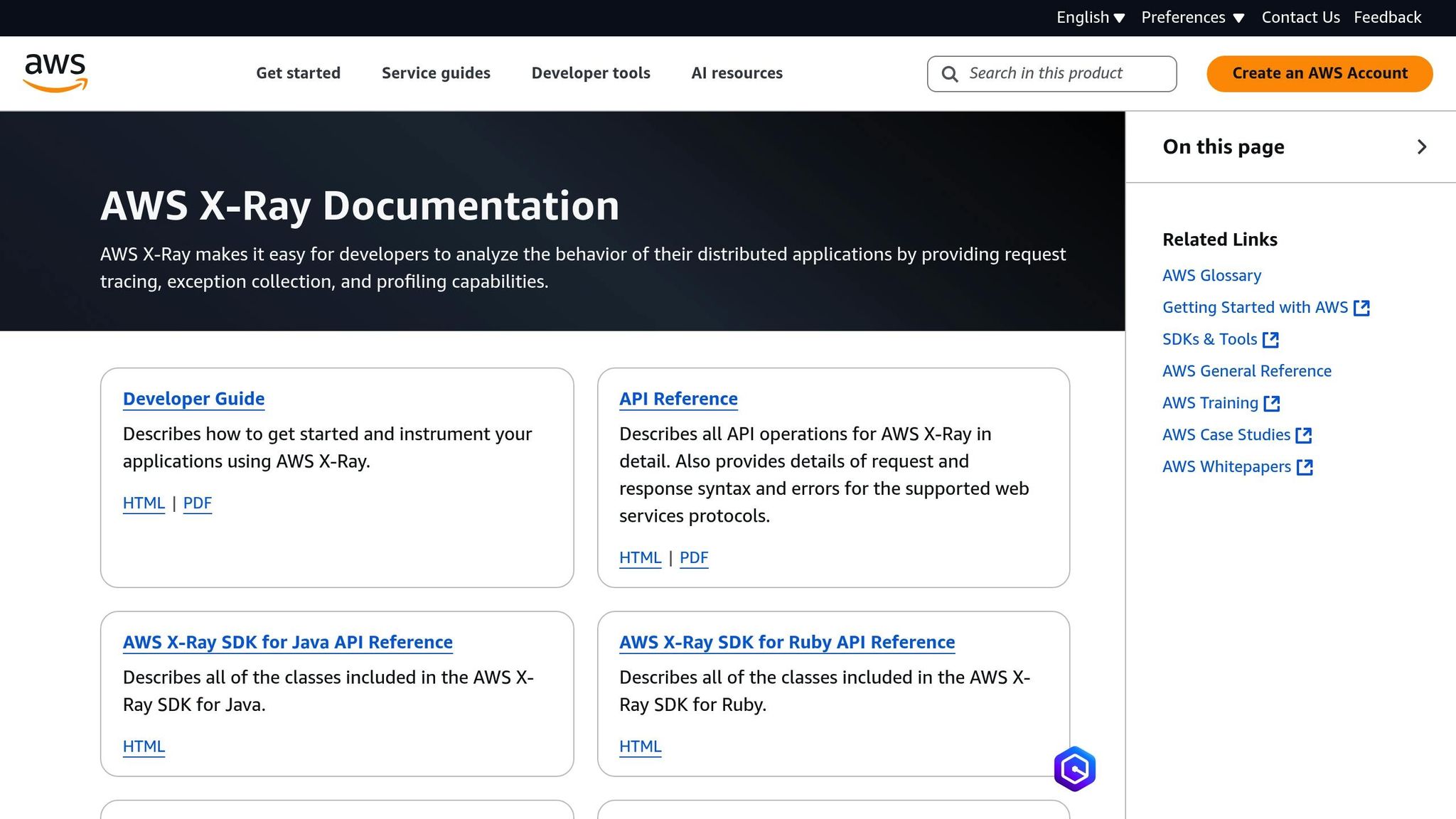The width and height of the screenshot is (1456, 819).
Task: Open API Reference HTML version
Action: pyautogui.click(x=640, y=558)
